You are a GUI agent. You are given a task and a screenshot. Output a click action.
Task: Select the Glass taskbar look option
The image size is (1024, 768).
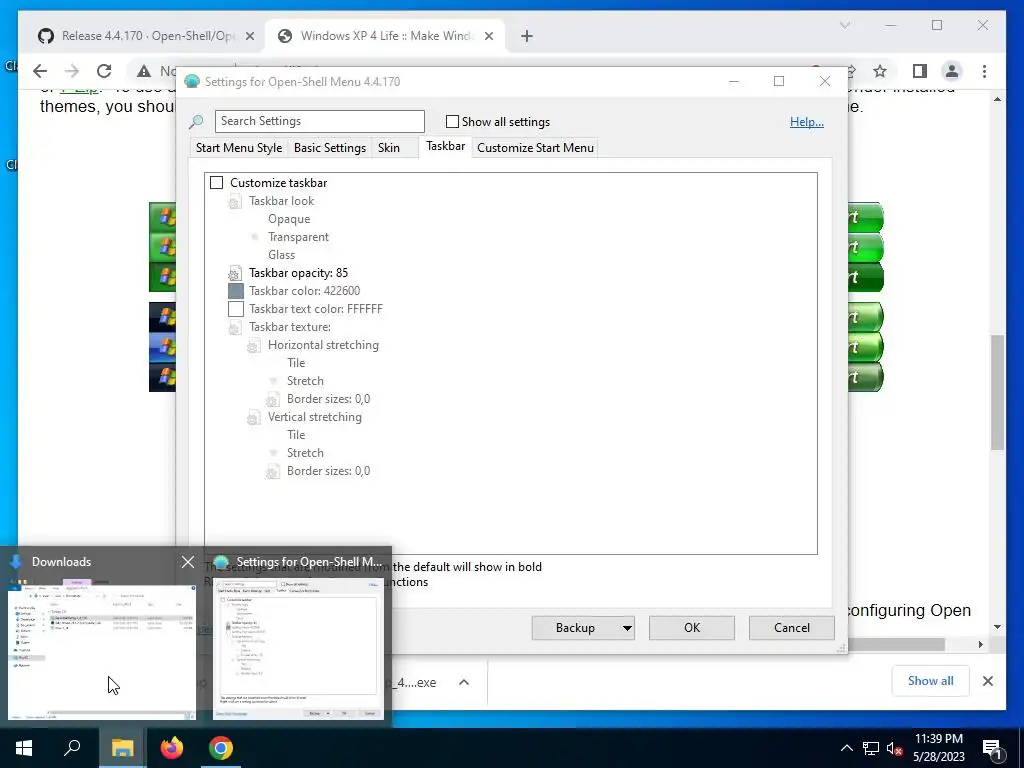coord(281,255)
